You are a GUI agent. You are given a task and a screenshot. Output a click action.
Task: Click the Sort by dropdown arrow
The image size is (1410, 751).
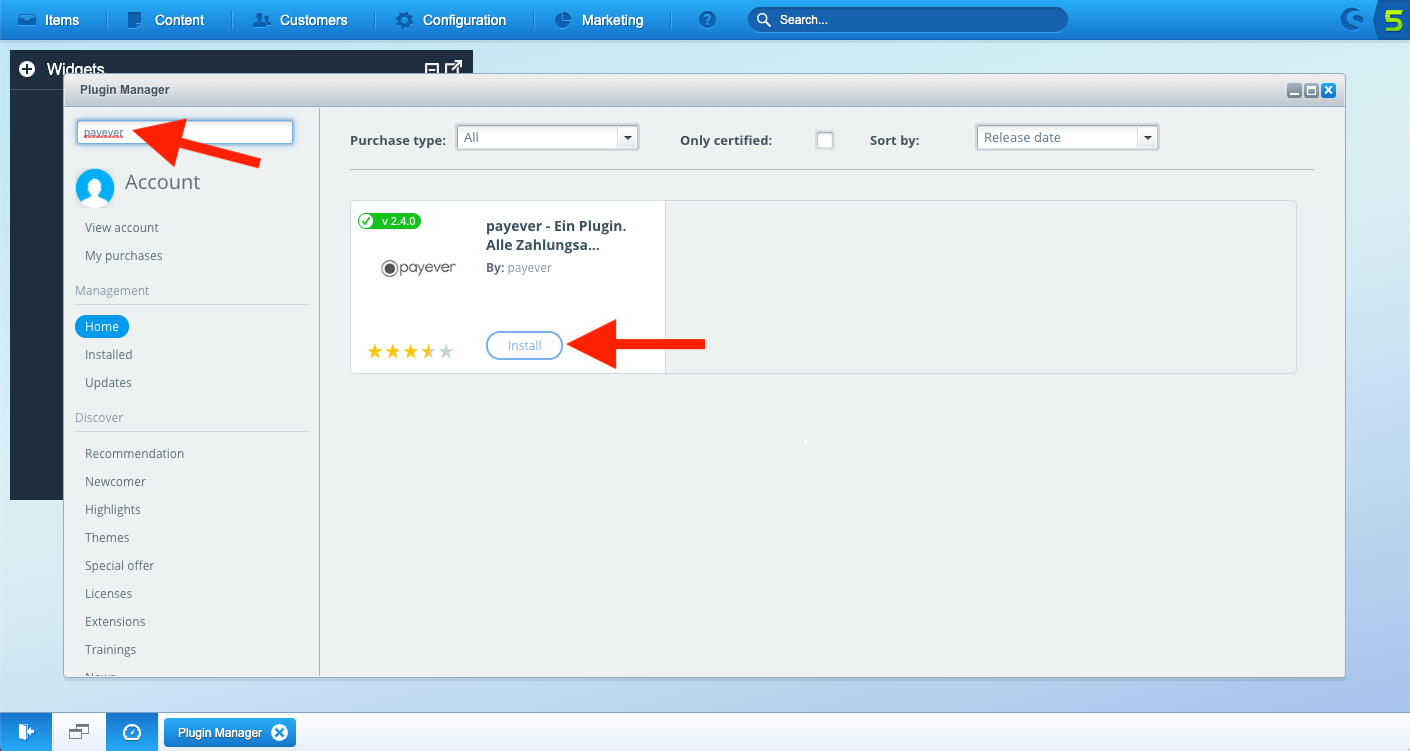[x=1148, y=138]
